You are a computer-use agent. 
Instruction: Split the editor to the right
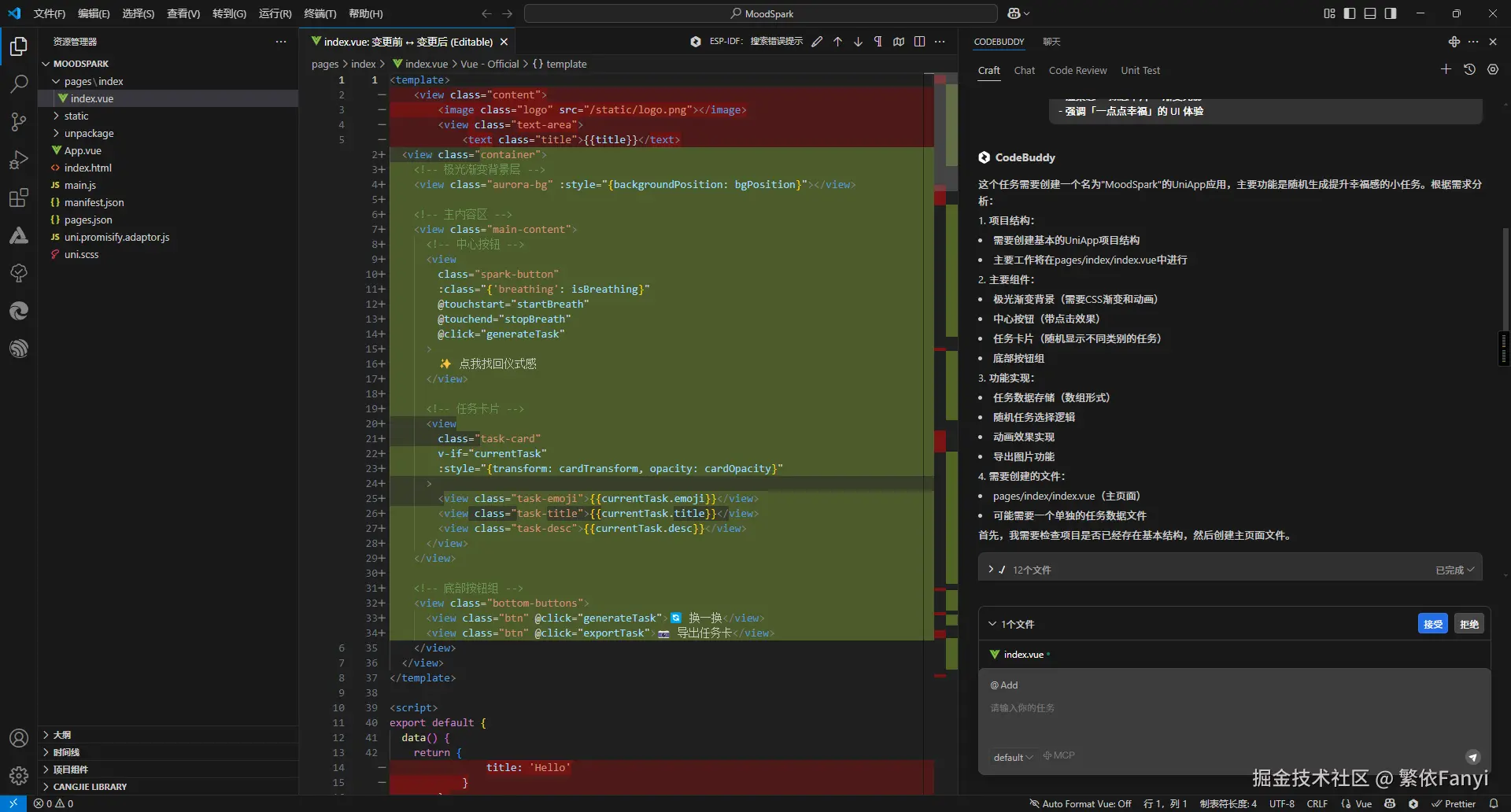(x=919, y=42)
